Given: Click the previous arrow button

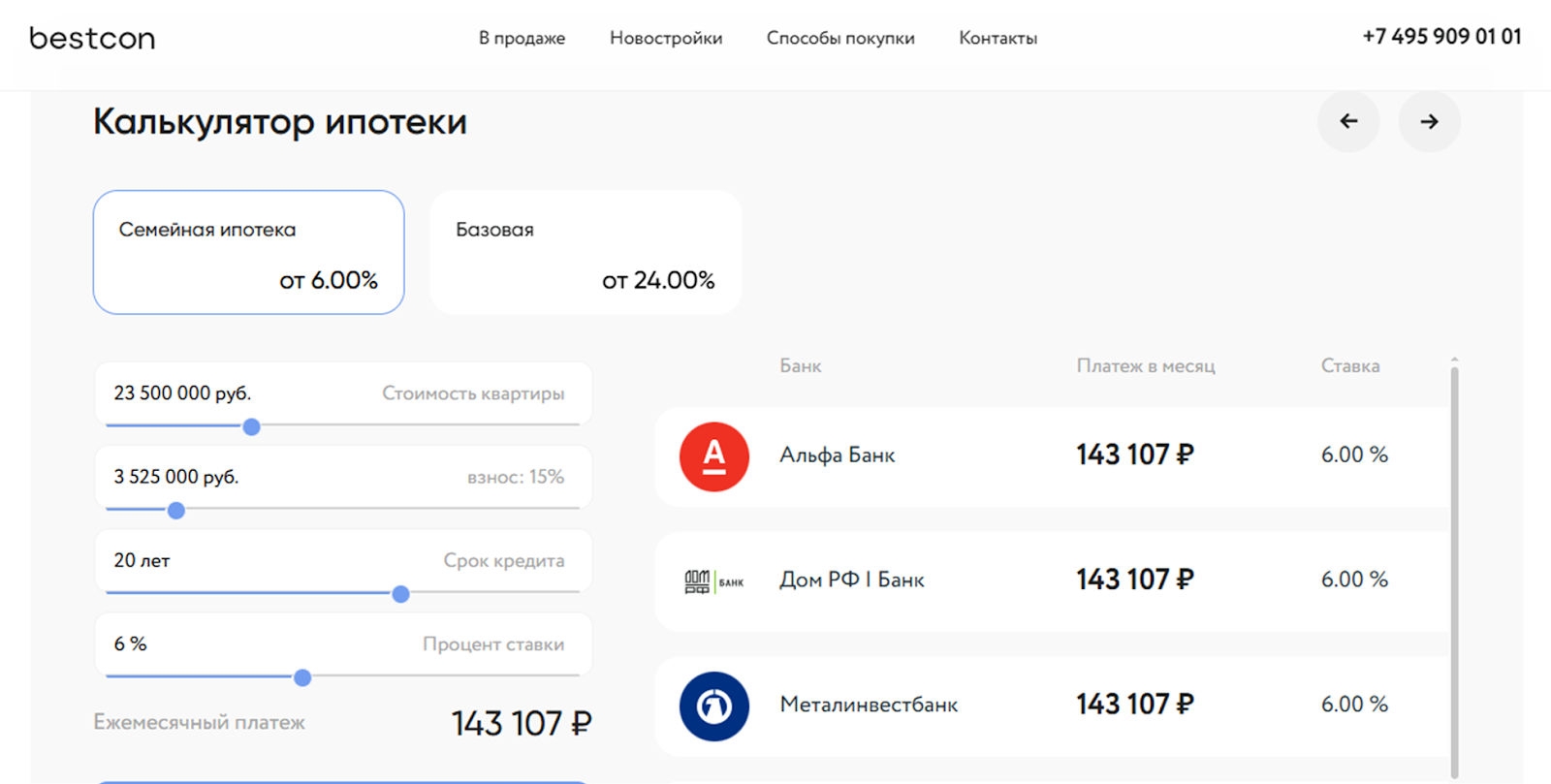Looking at the screenshot, I should (1347, 122).
